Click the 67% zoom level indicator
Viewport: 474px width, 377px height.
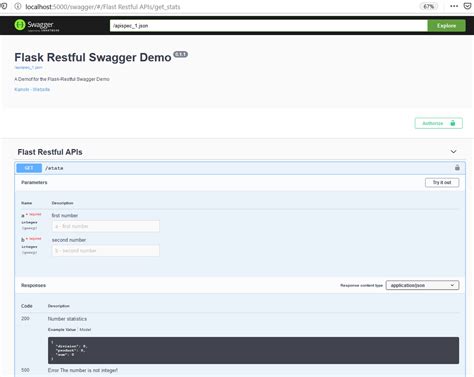click(x=428, y=6)
